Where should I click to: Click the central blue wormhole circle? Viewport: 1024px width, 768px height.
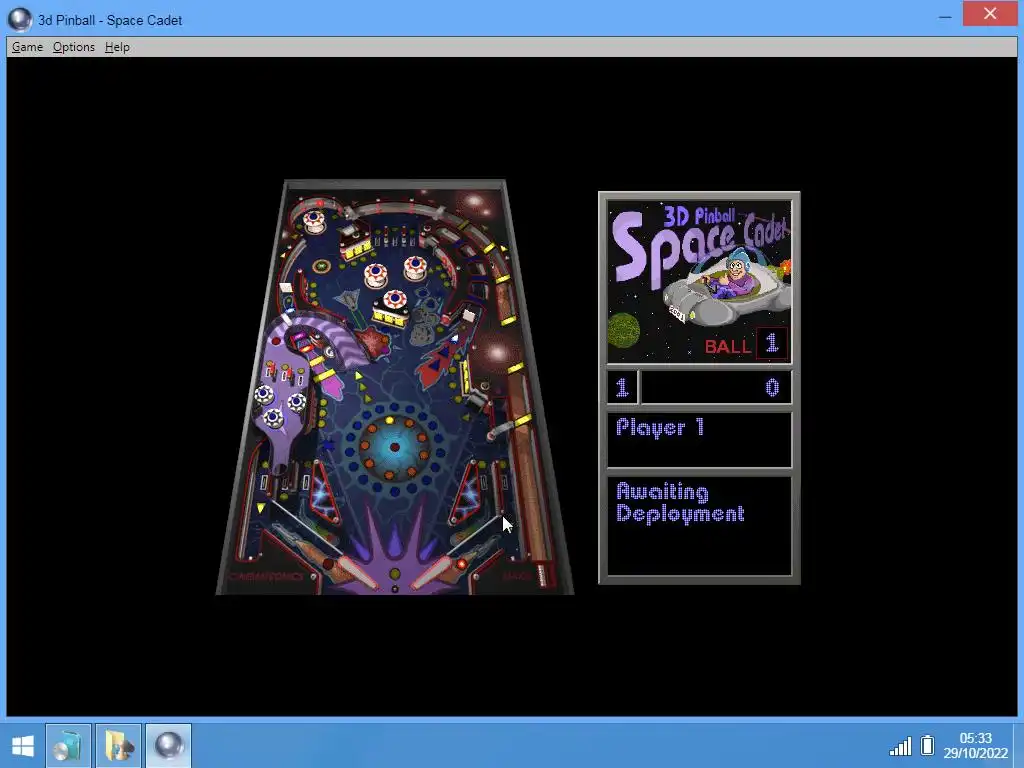[x=394, y=447]
